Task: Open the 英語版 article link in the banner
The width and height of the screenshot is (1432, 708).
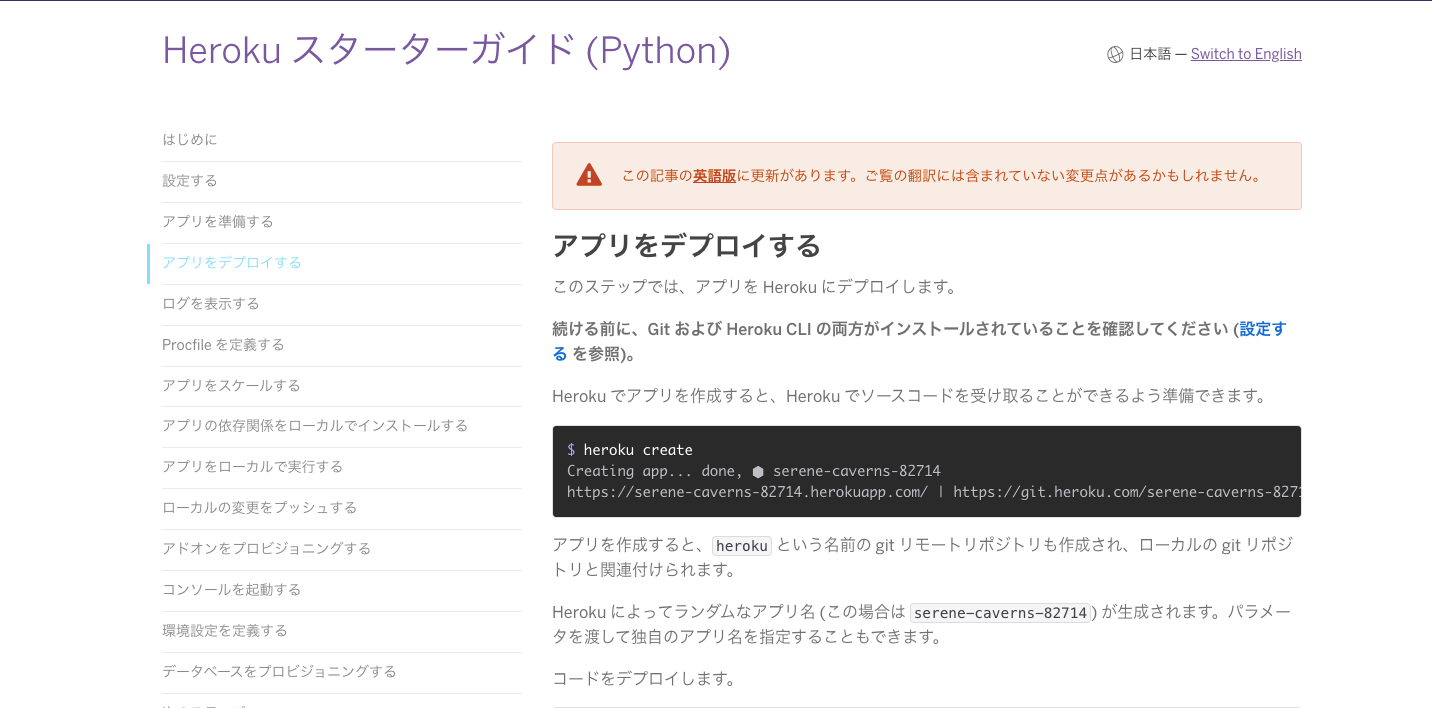Action: (716, 174)
